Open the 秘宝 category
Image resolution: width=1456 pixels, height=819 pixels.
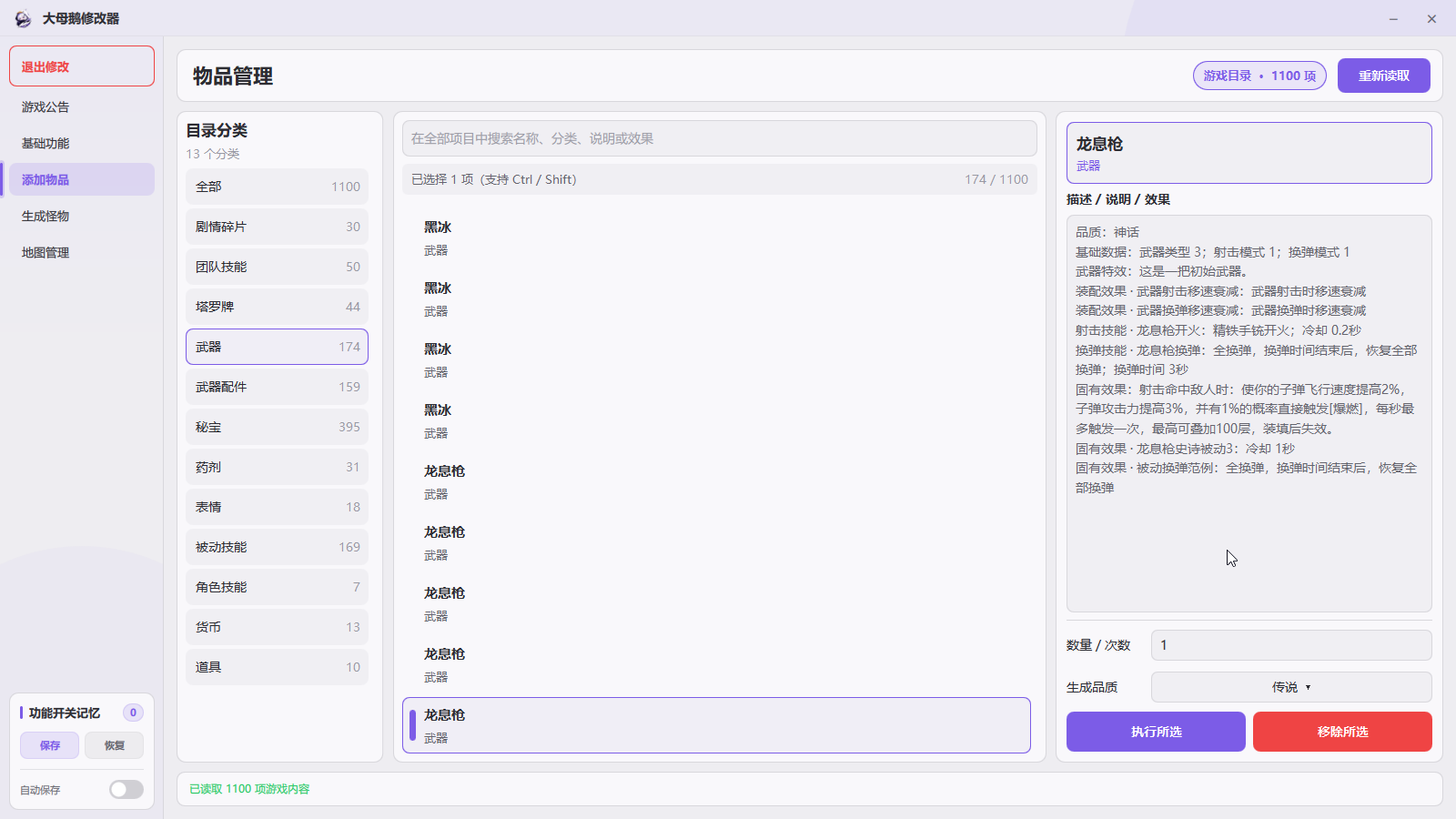coord(277,427)
